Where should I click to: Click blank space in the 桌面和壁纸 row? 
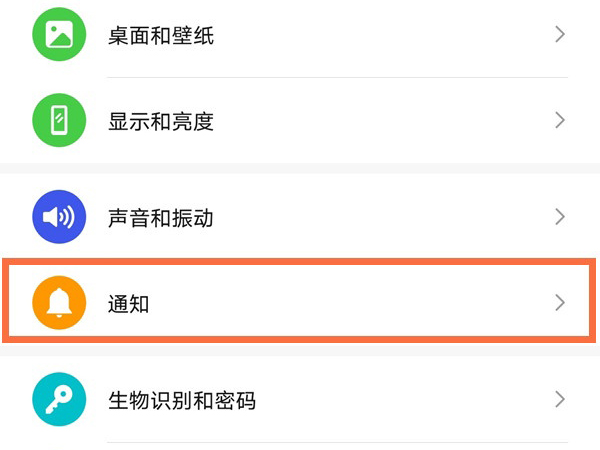click(x=380, y=36)
